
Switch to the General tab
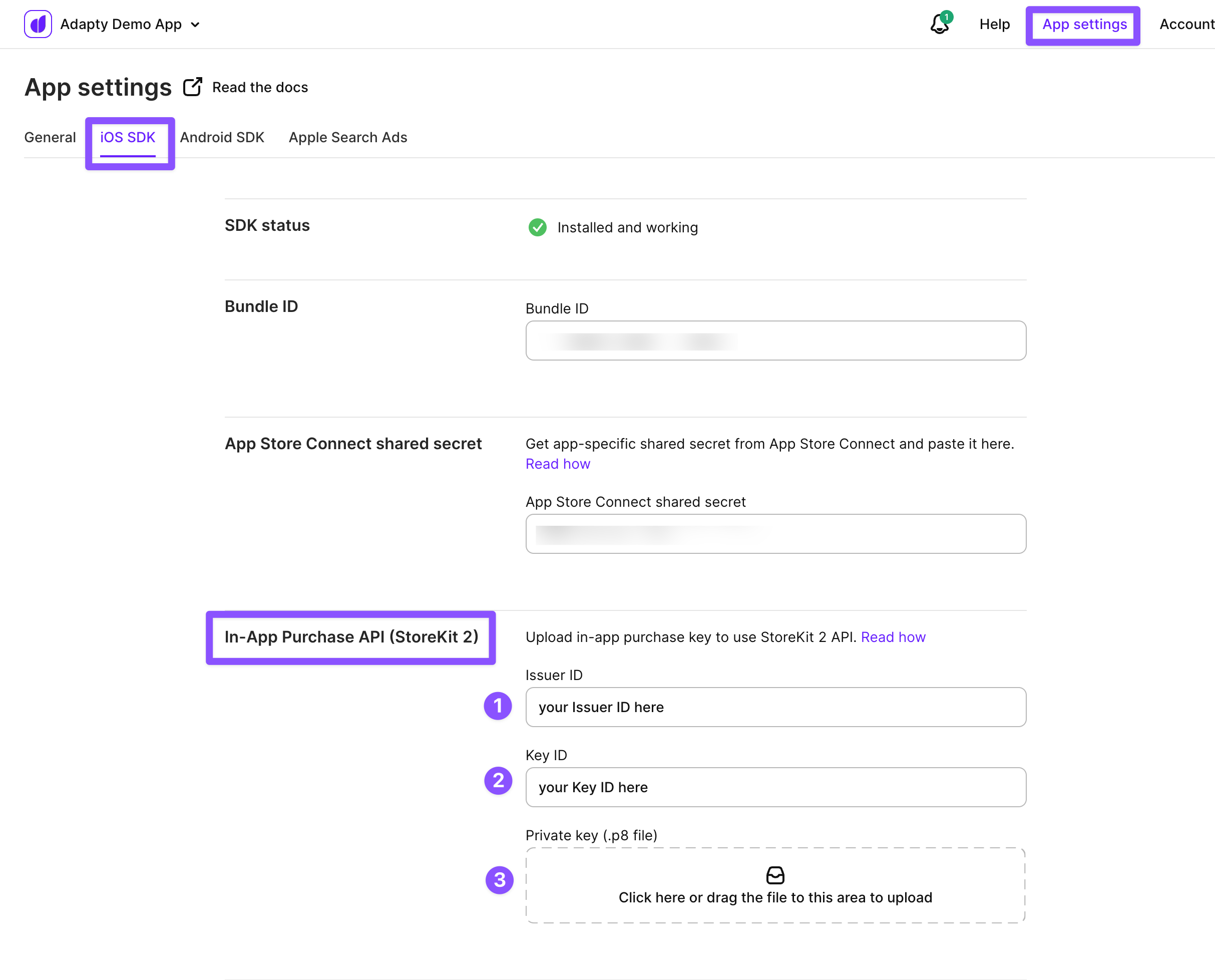pos(50,137)
